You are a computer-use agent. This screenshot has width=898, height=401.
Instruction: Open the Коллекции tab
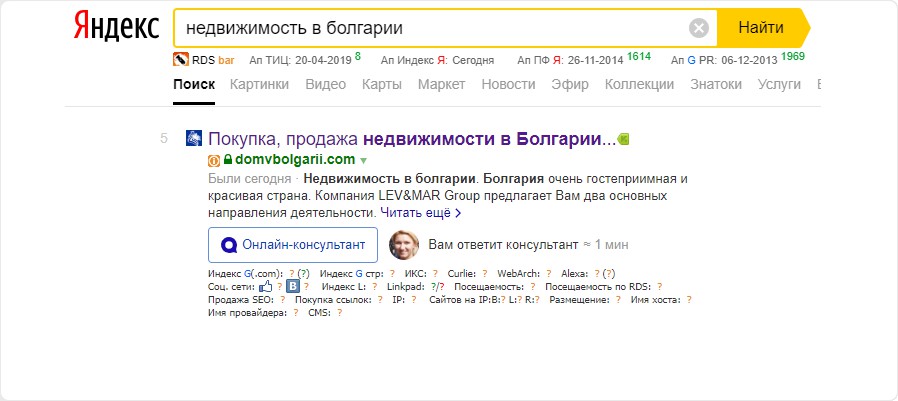639,85
